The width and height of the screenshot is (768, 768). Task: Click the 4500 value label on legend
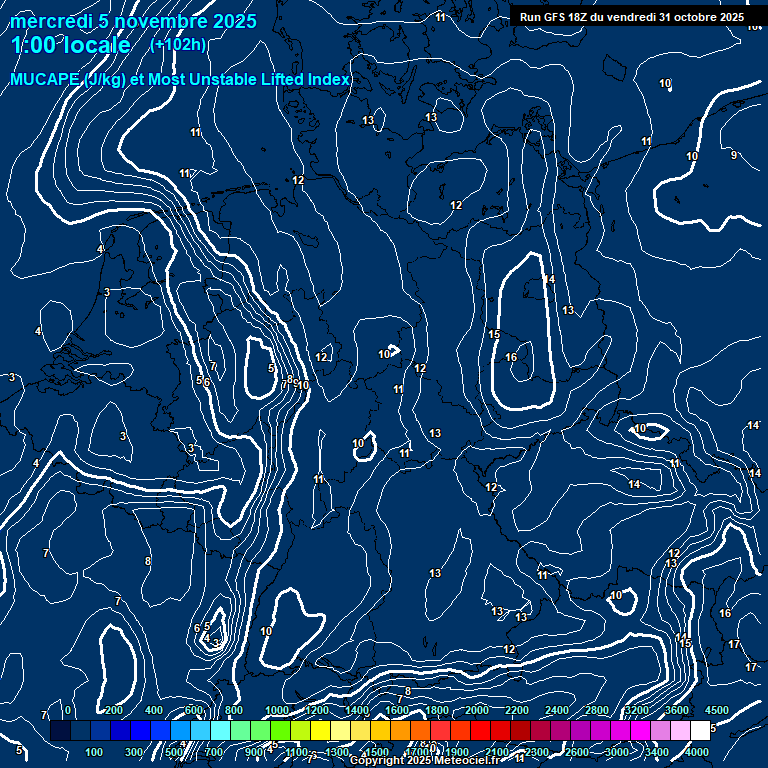click(717, 710)
